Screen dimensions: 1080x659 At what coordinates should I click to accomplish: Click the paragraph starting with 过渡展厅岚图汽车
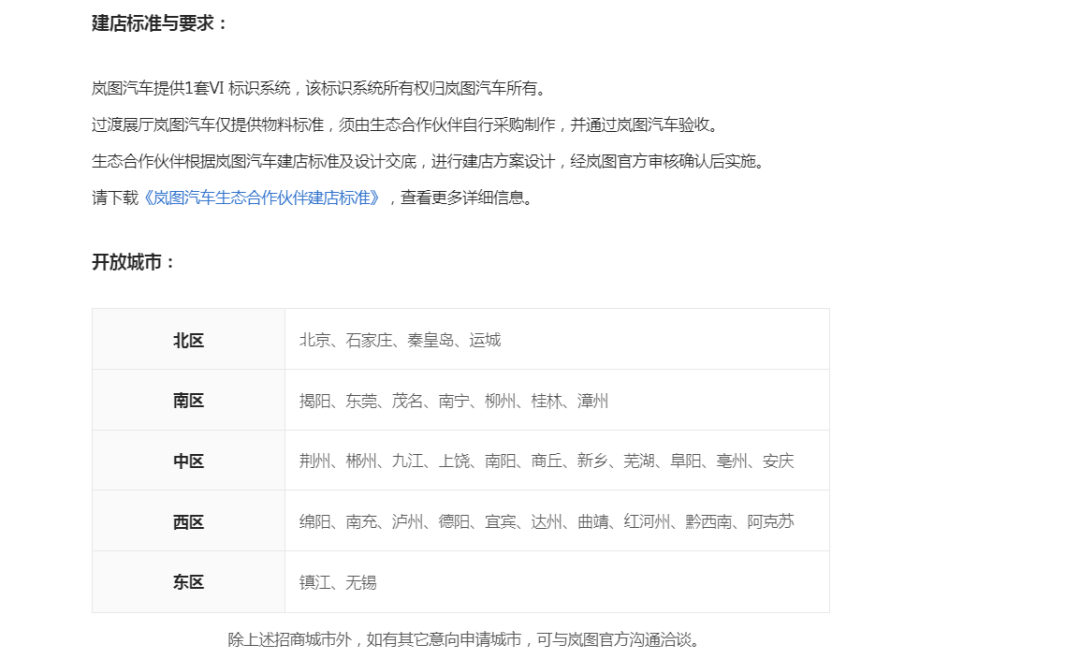tap(406, 125)
